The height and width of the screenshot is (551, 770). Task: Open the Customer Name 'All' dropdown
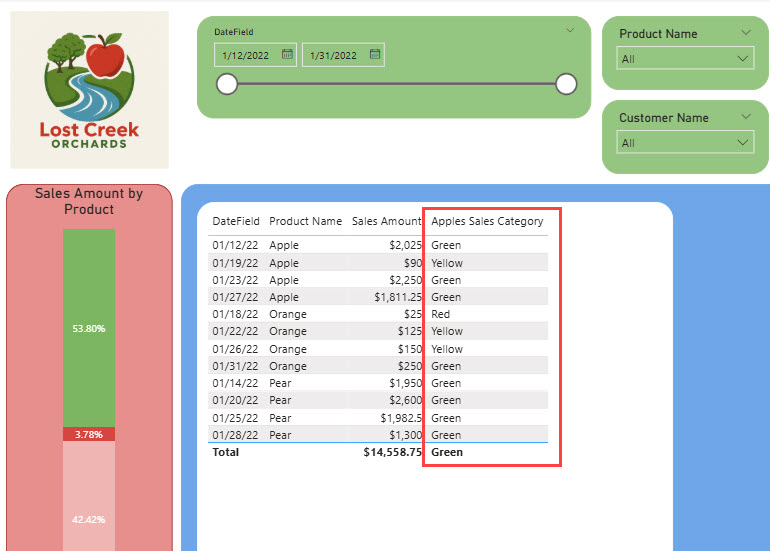tap(685, 143)
